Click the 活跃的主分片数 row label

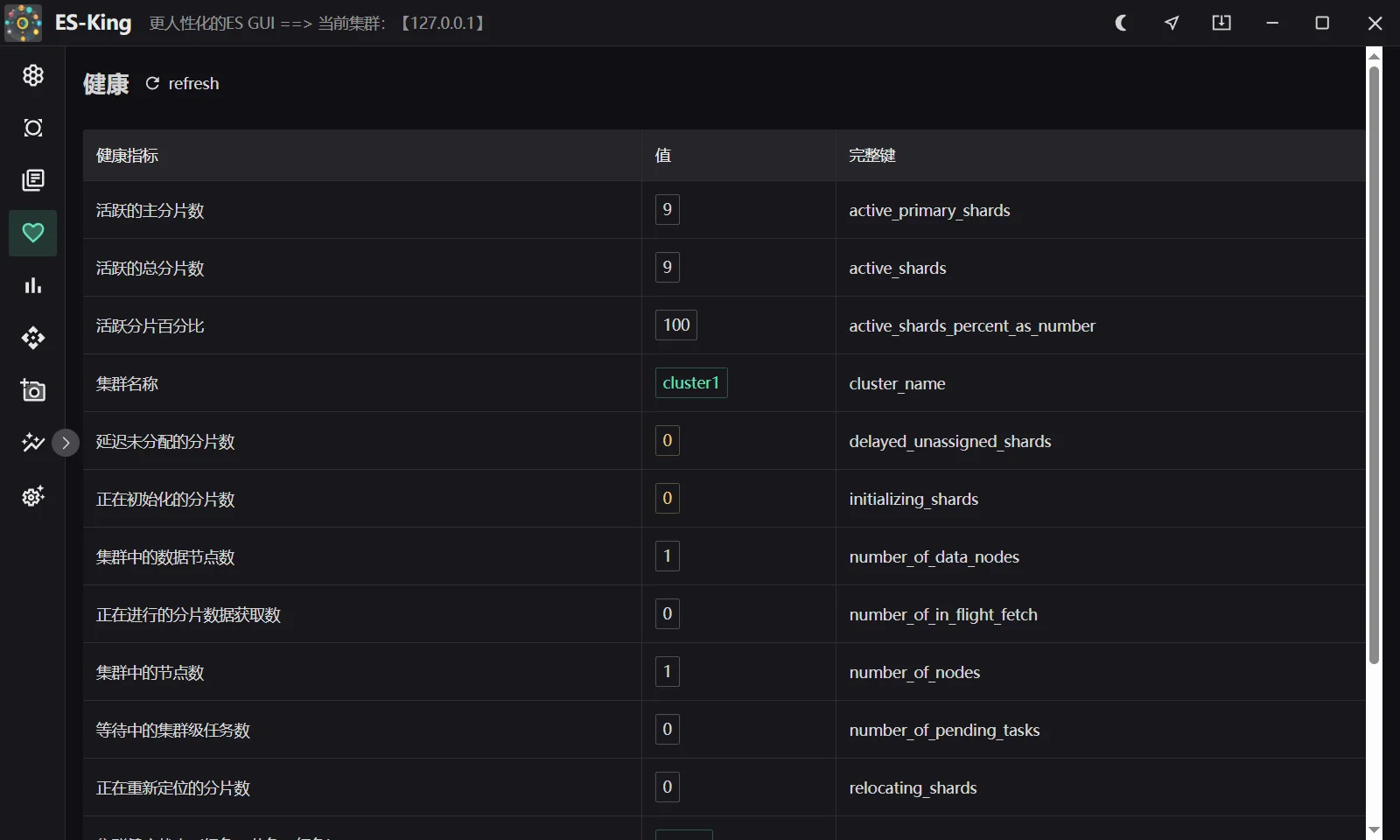click(150, 210)
